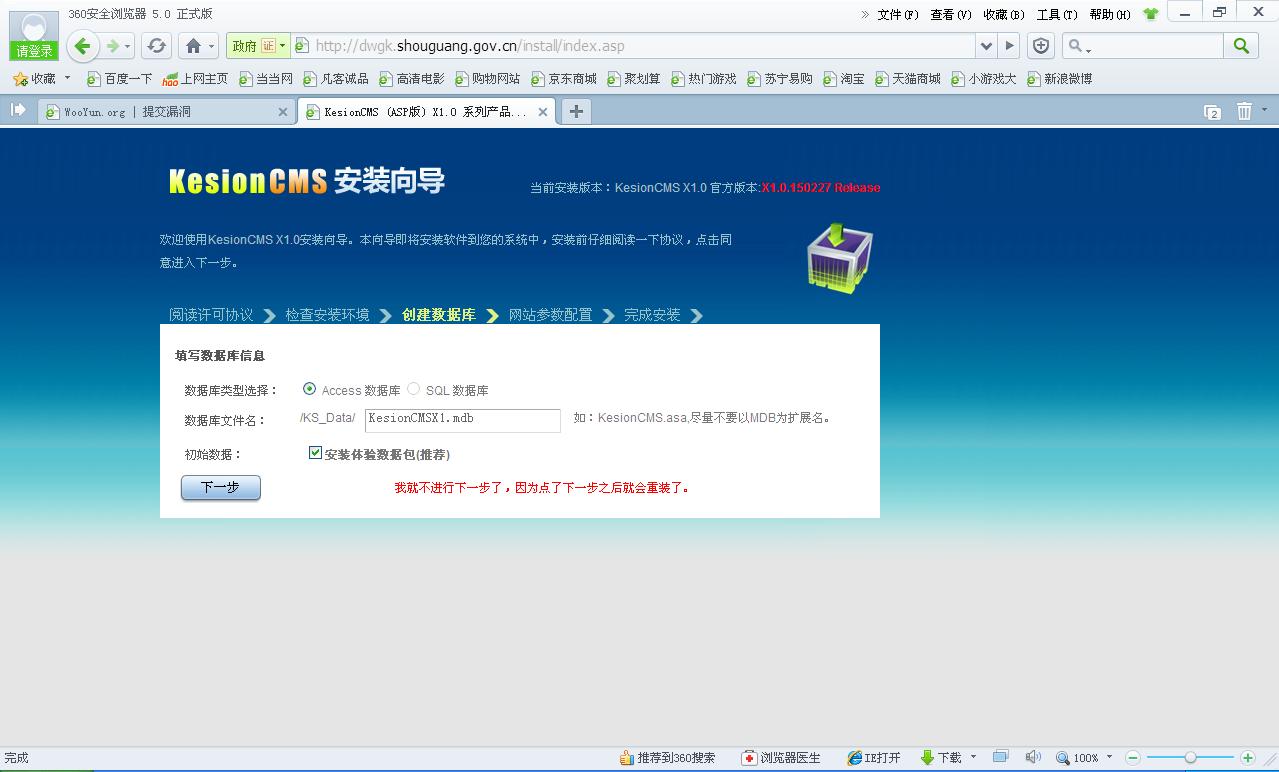Open a new tab with plus button

[x=576, y=111]
